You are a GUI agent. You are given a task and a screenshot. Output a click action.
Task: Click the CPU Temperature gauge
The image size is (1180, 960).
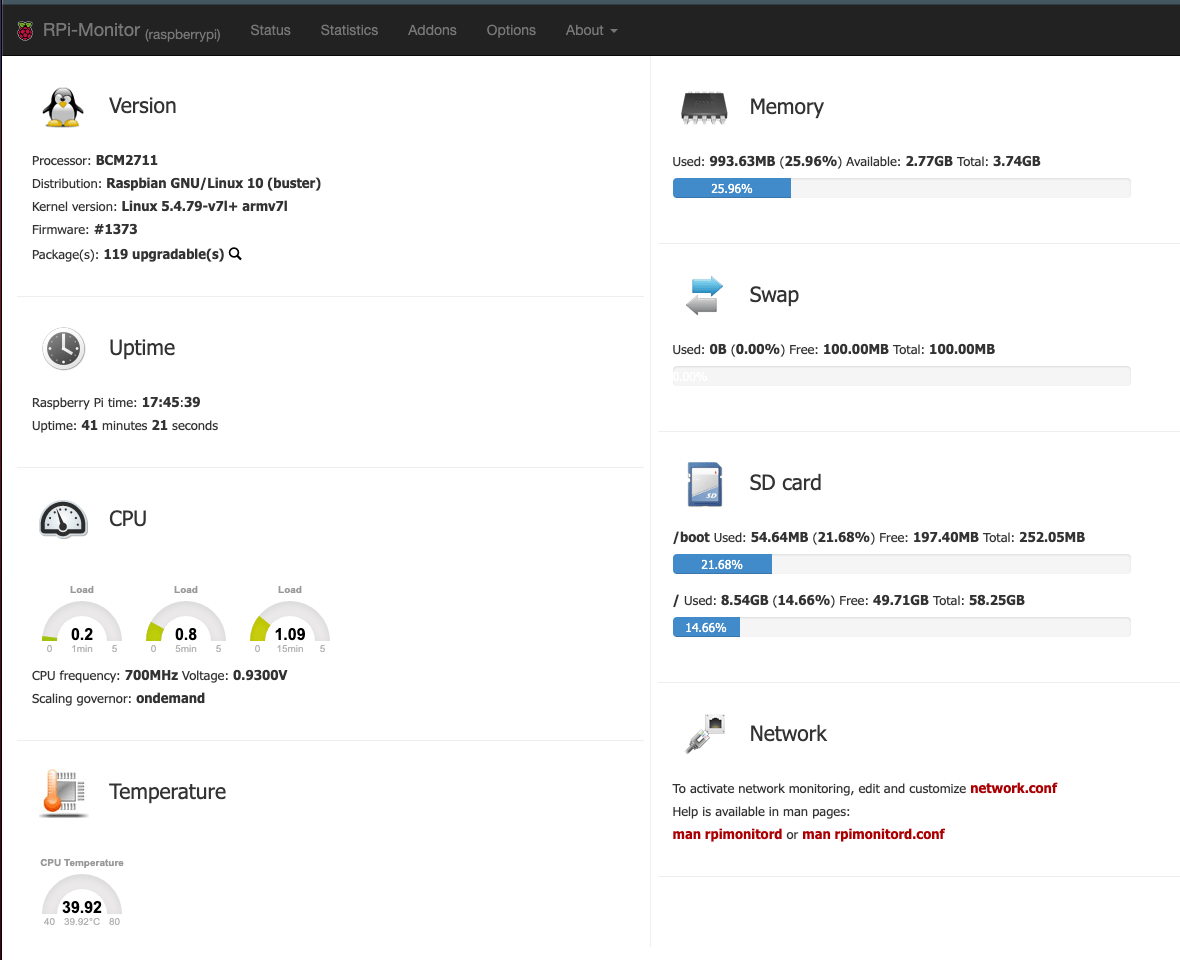82,894
